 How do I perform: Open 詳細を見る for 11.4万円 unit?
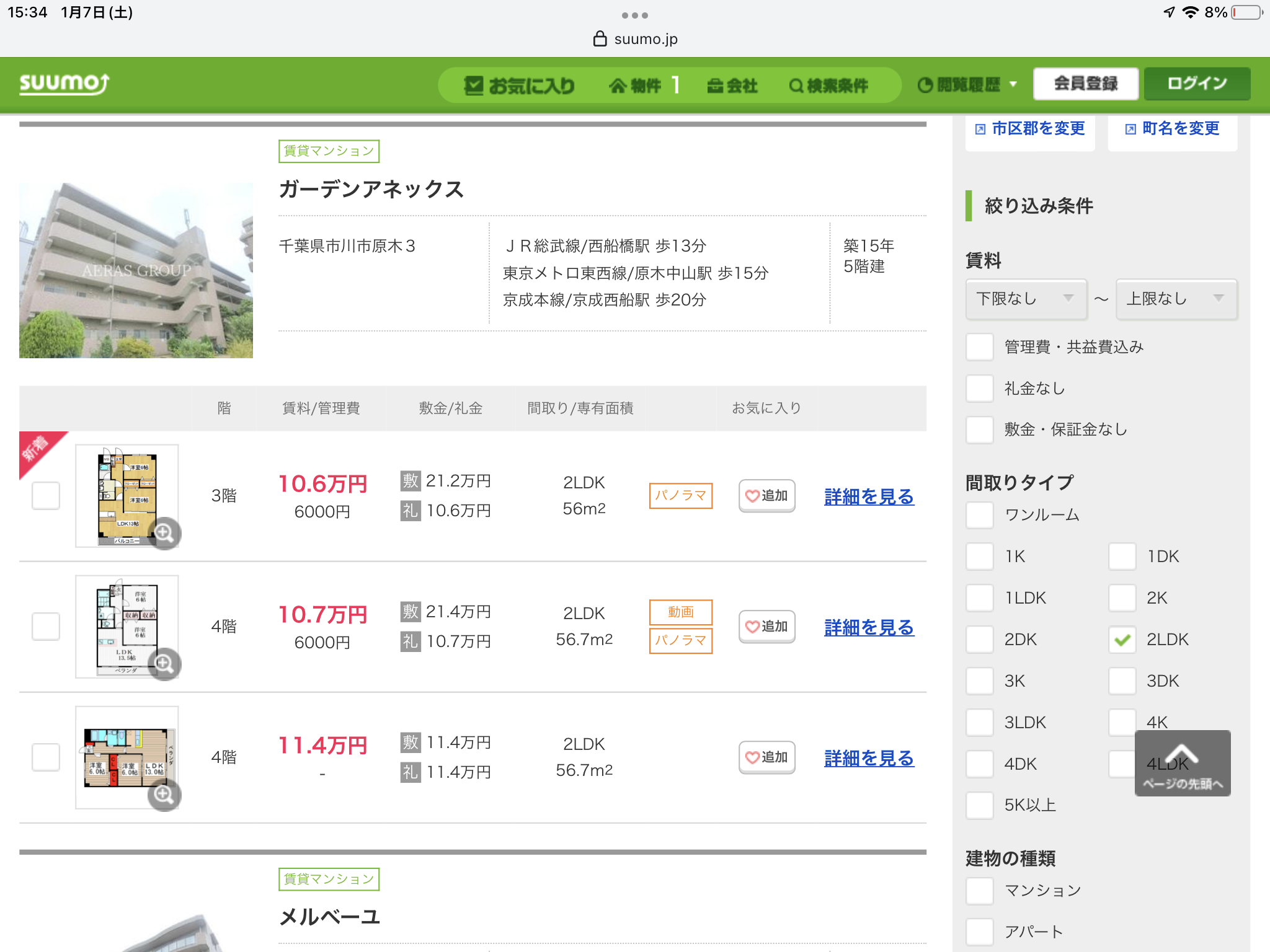[x=869, y=758]
